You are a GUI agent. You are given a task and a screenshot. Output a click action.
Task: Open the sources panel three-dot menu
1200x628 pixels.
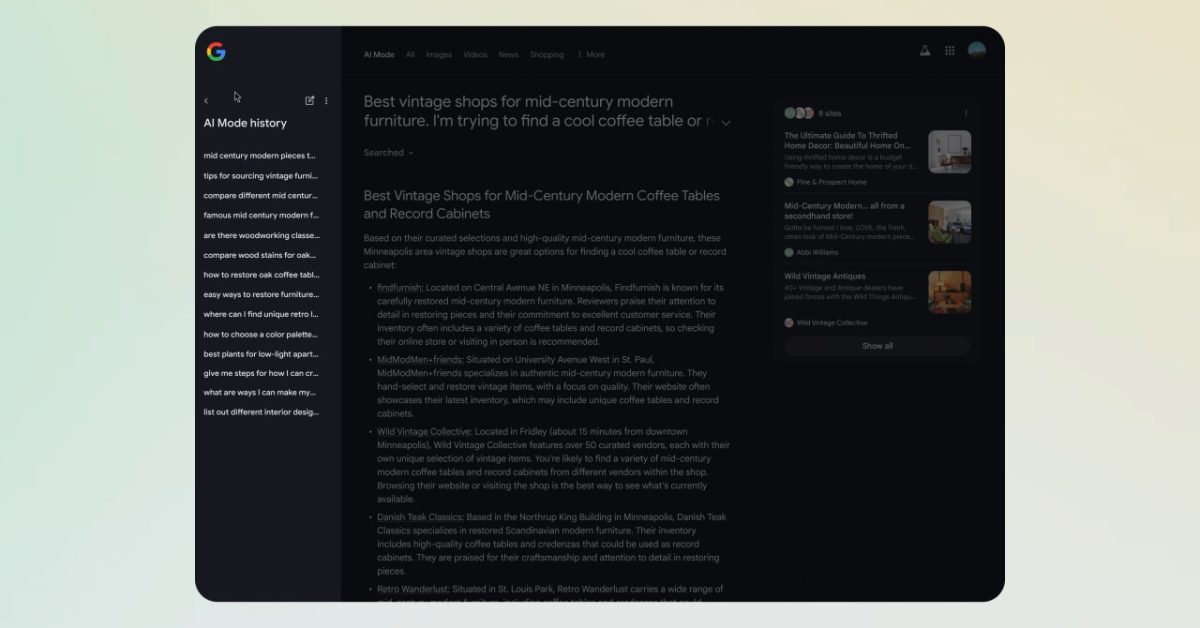coord(965,113)
